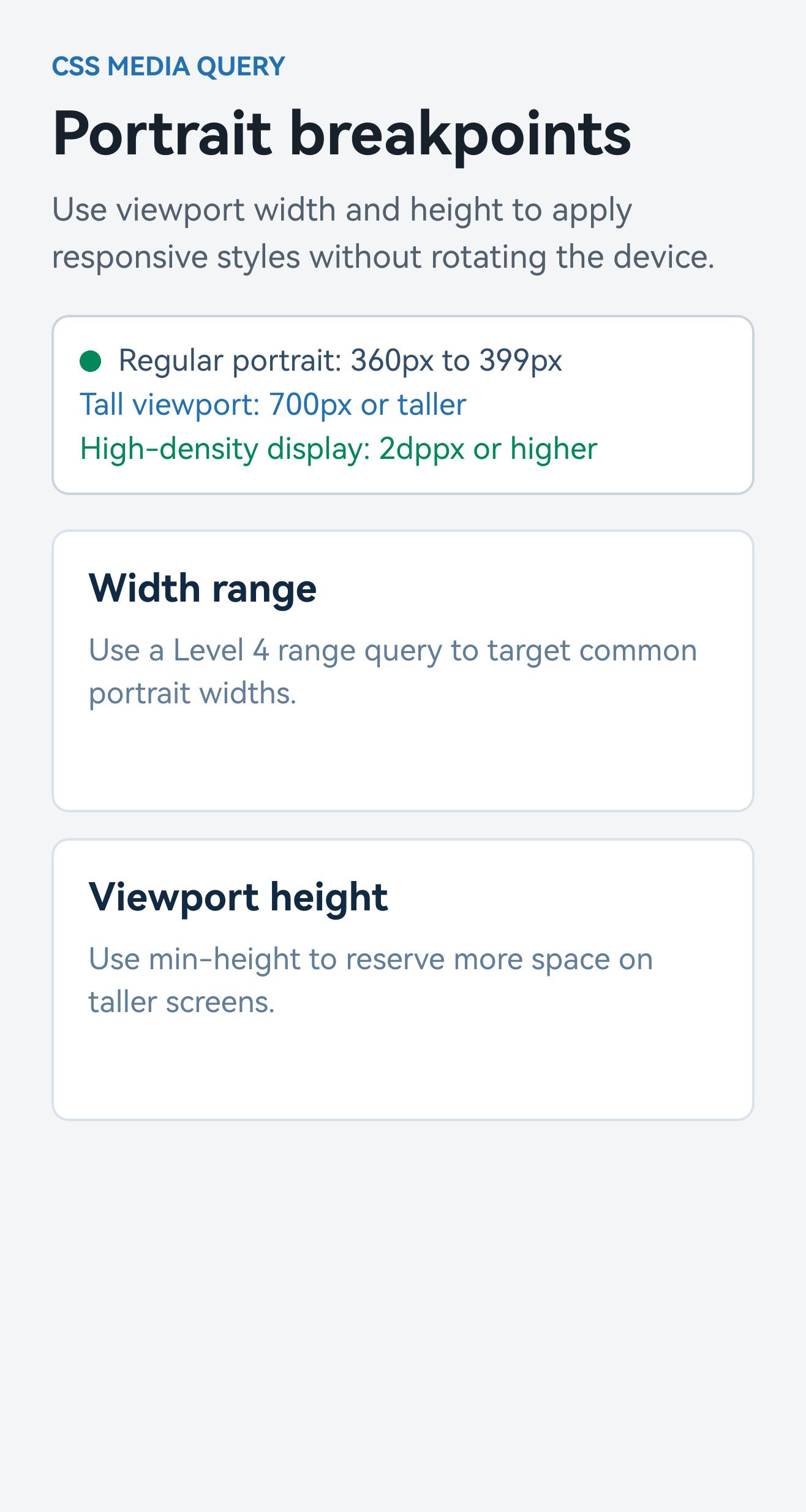Click the Width range heading
Viewport: 806px width, 1512px height.
point(203,589)
